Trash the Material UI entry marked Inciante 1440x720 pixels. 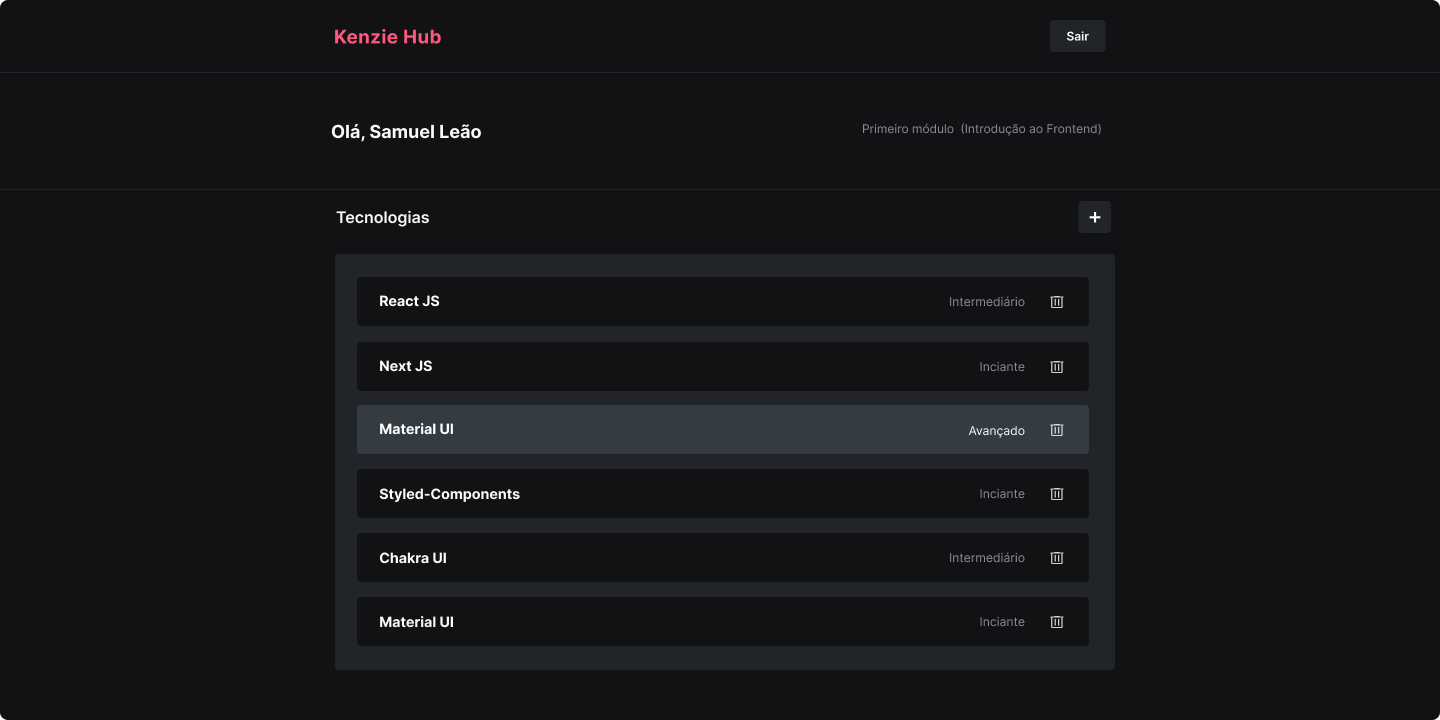click(1057, 622)
